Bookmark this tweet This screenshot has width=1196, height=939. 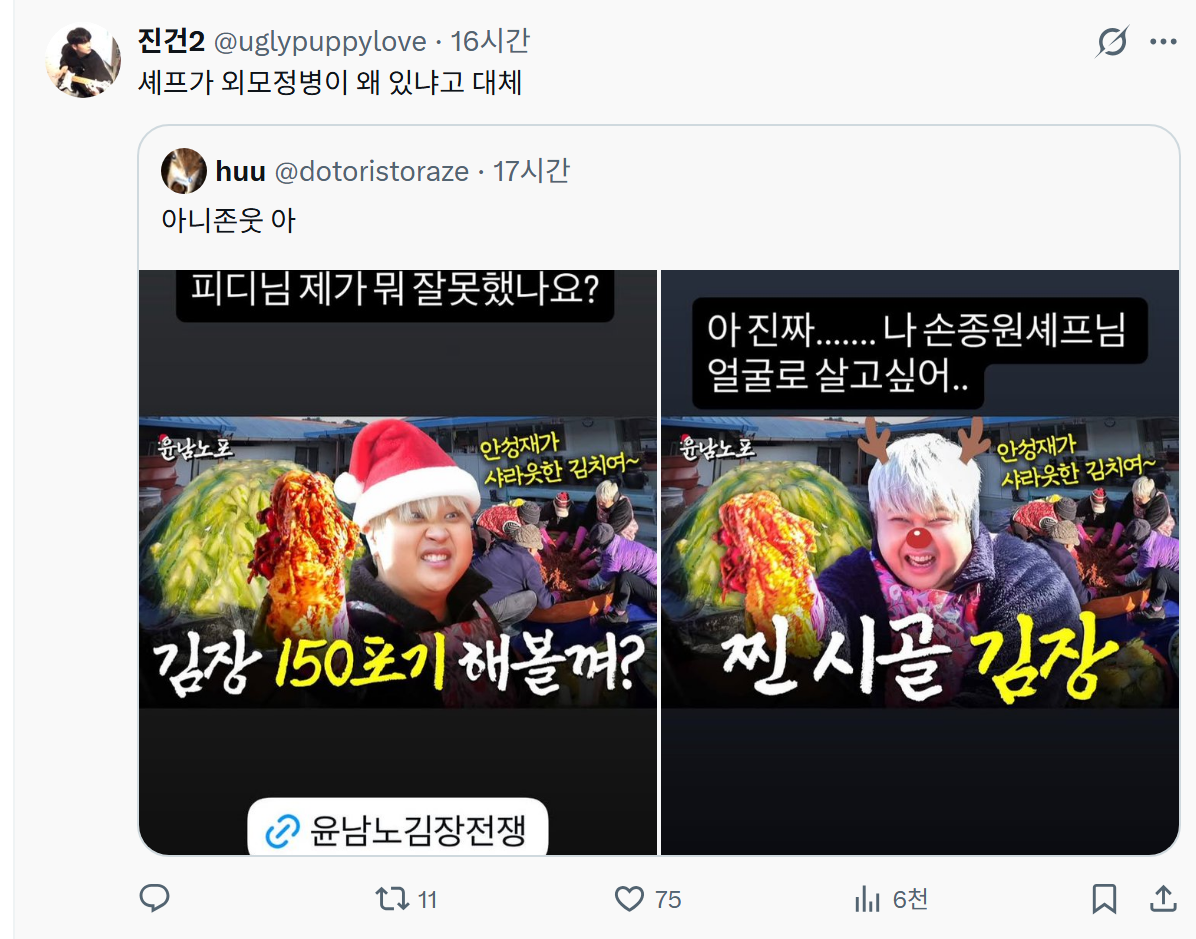pyautogui.click(x=1104, y=899)
